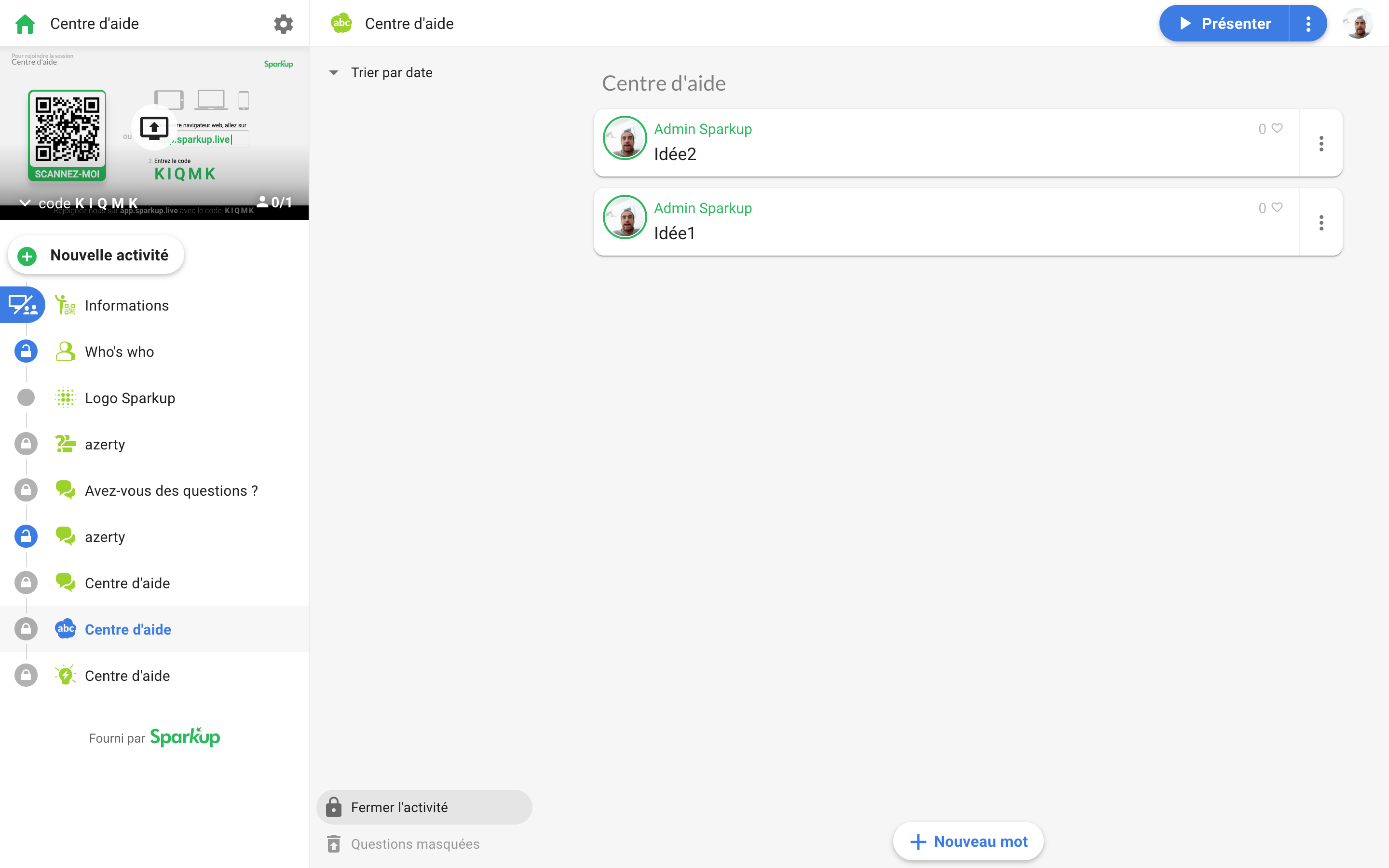Toggle lock for Centre d'aide brainstorm activity
The image size is (1389, 868).
coord(26,676)
